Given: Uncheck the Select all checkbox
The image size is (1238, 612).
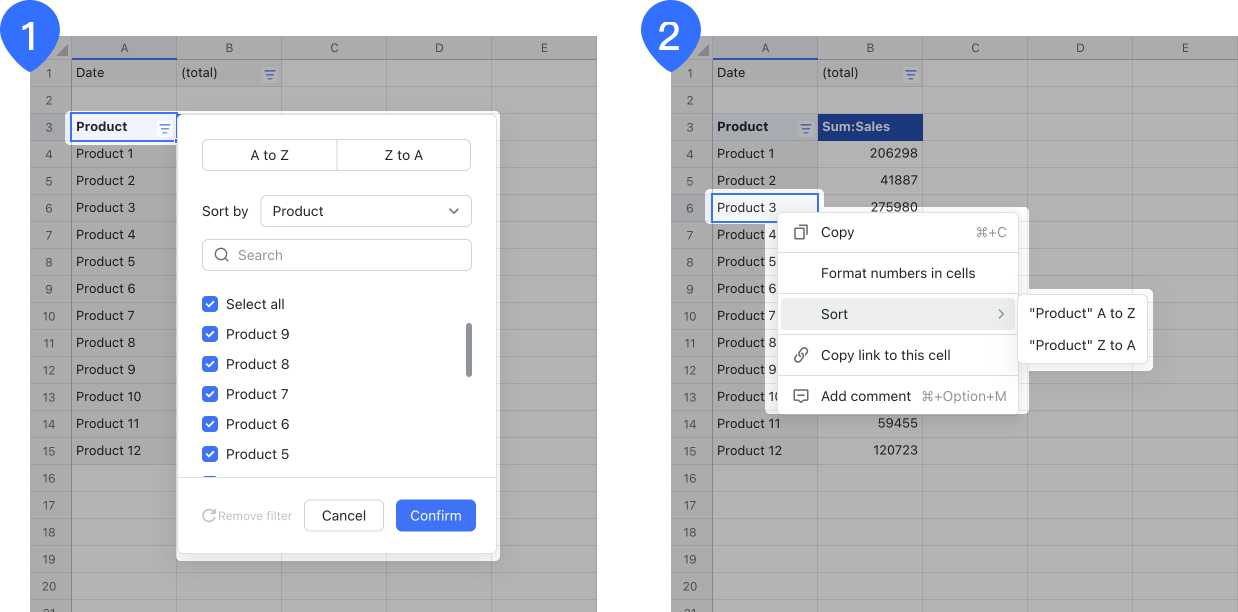Looking at the screenshot, I should (211, 304).
